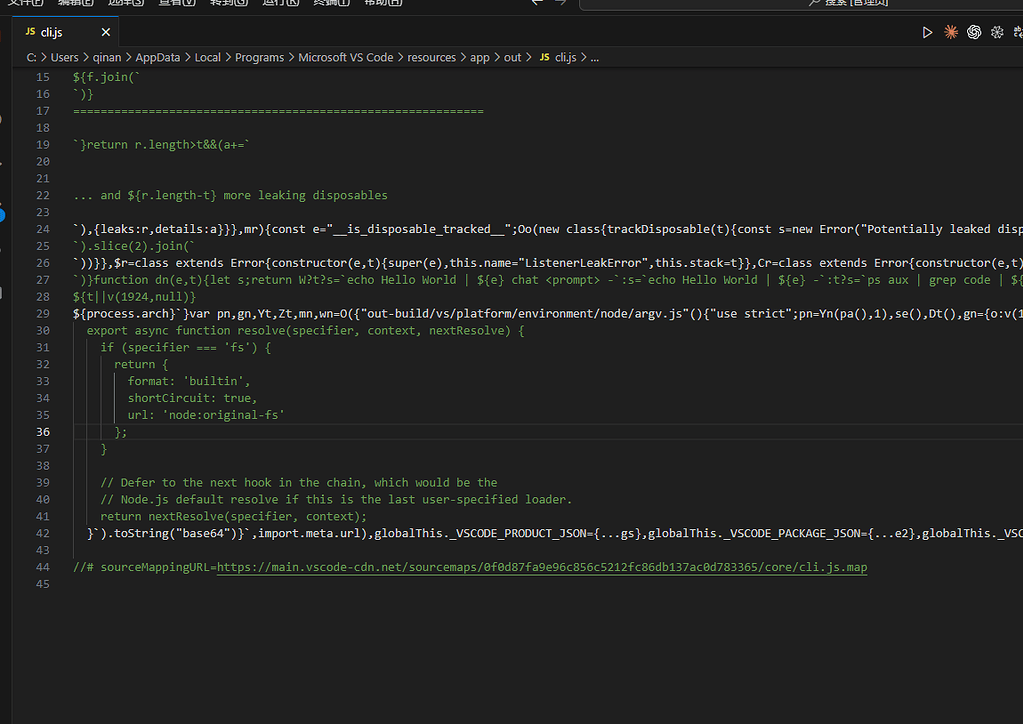Open the Local breadcrumb segment

[207, 57]
